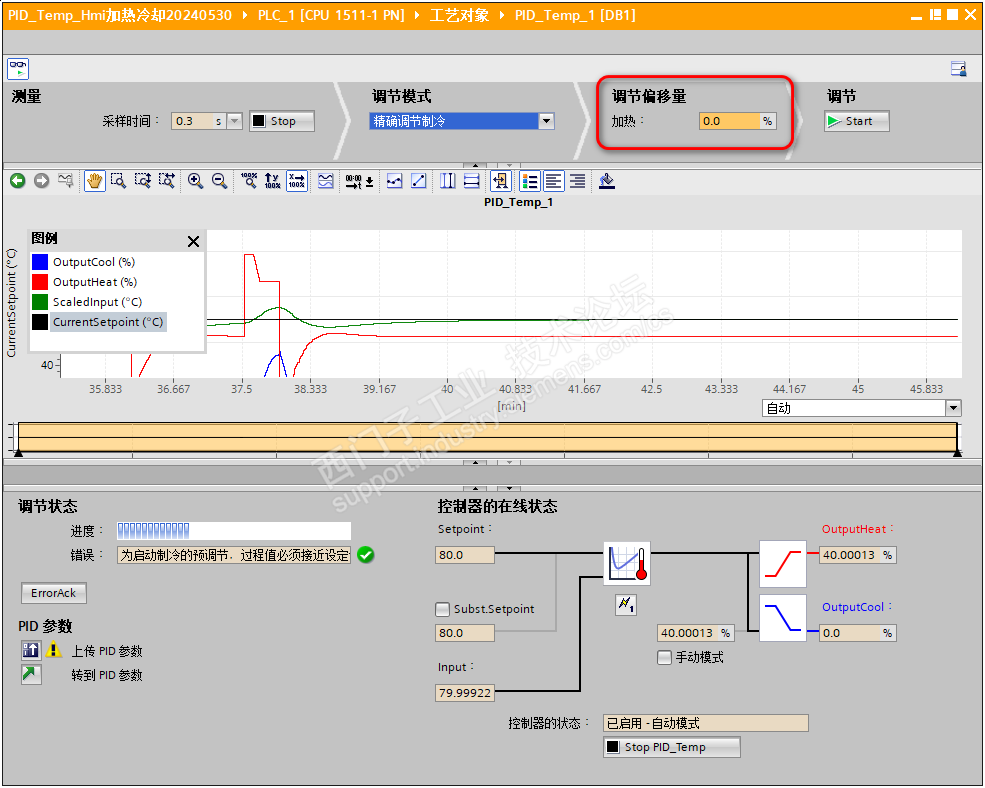Click the top-right window layout icon
The height and width of the screenshot is (788, 985).
click(958, 68)
